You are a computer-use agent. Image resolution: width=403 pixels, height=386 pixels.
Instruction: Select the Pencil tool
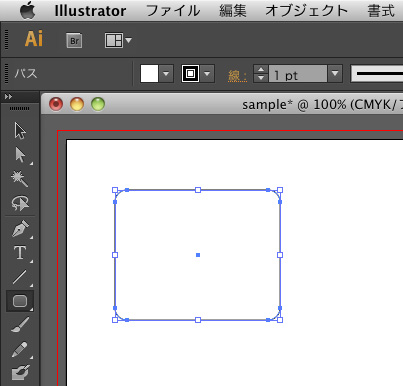[x=19, y=350]
